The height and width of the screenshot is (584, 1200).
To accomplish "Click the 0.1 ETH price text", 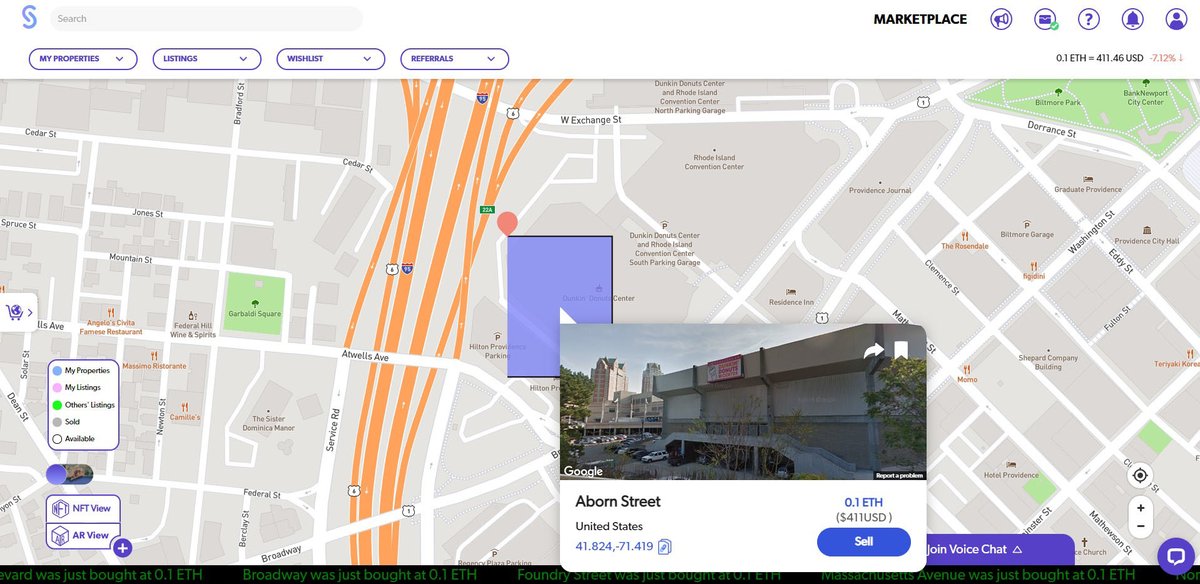I will 864,502.
